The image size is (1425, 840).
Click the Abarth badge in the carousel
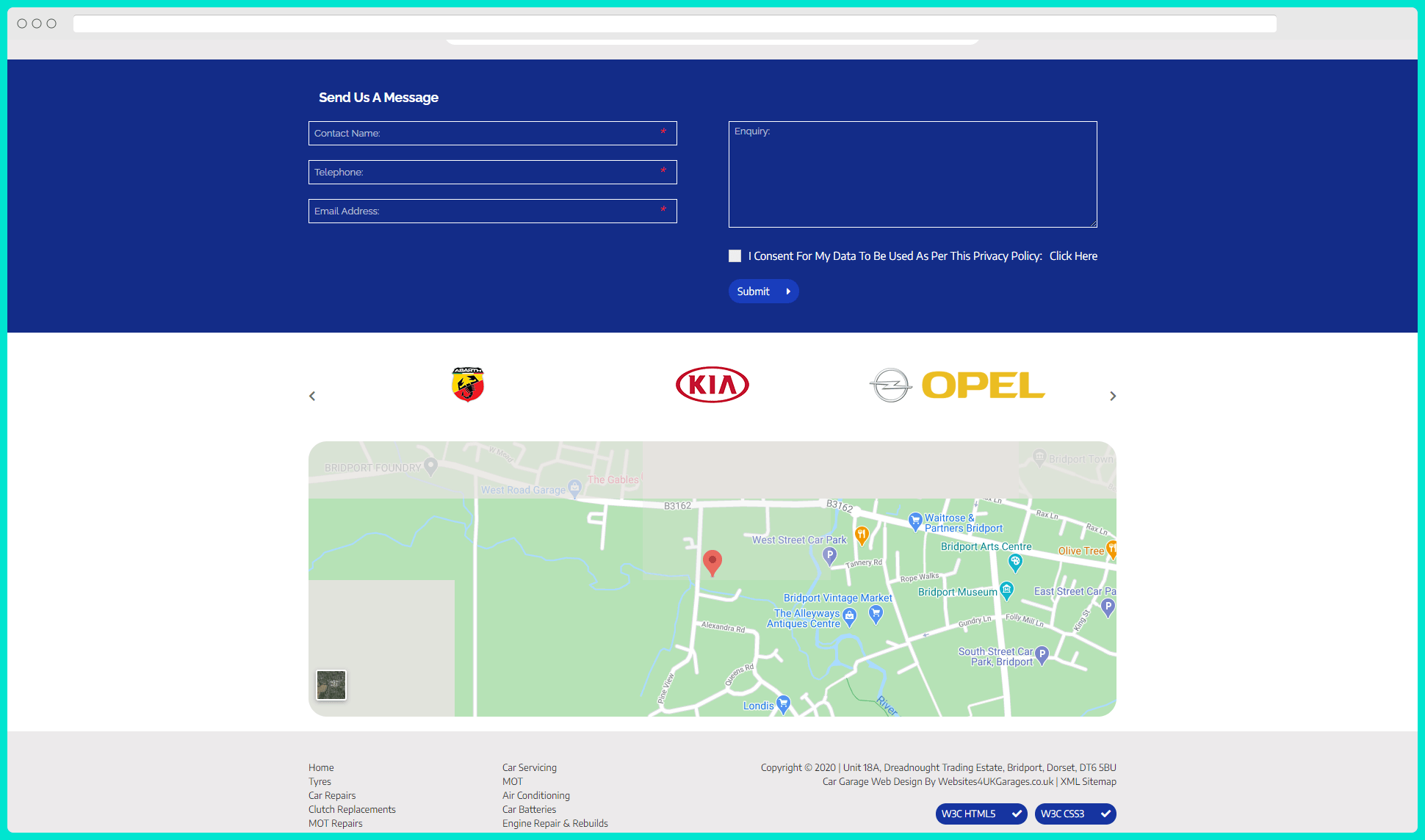[468, 384]
